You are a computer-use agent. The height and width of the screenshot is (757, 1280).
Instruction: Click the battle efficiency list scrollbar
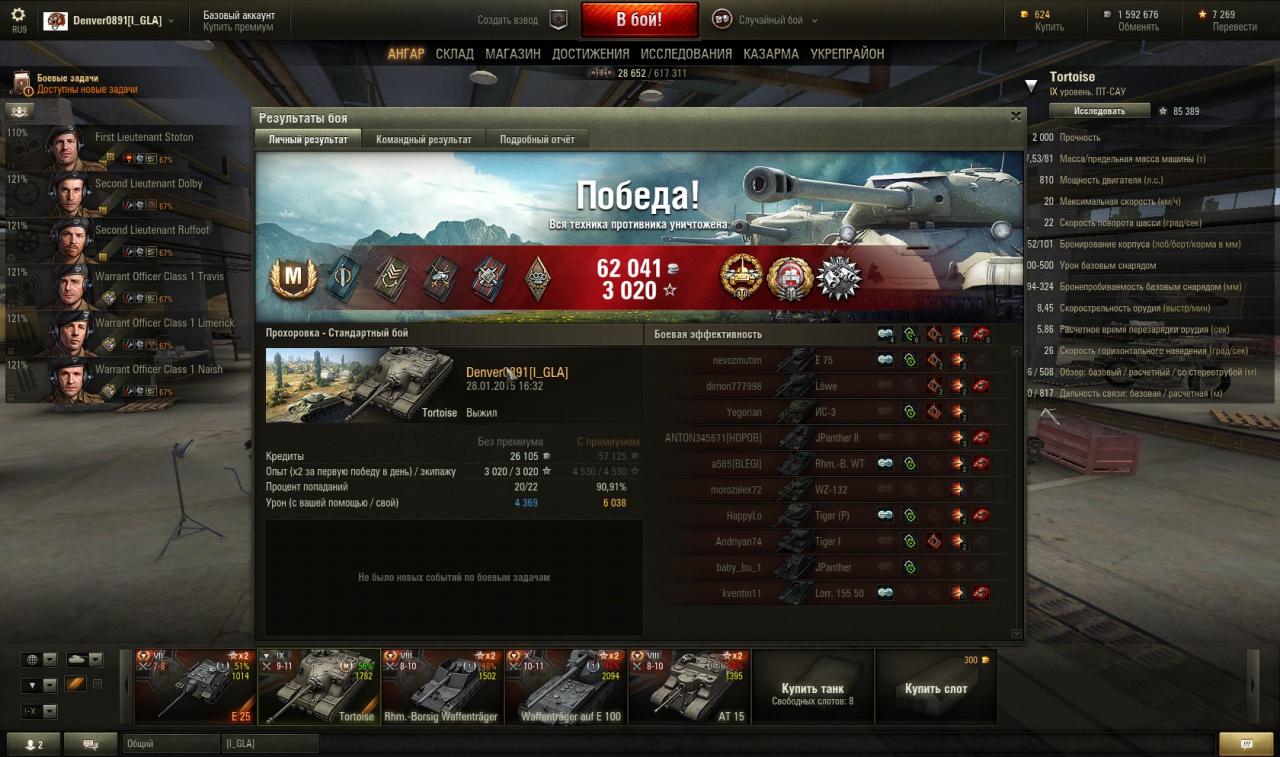(1017, 492)
